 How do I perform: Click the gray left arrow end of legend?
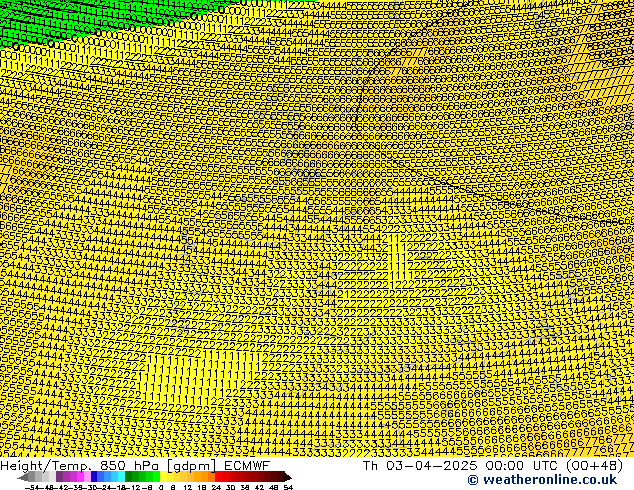pyautogui.click(x=23, y=477)
